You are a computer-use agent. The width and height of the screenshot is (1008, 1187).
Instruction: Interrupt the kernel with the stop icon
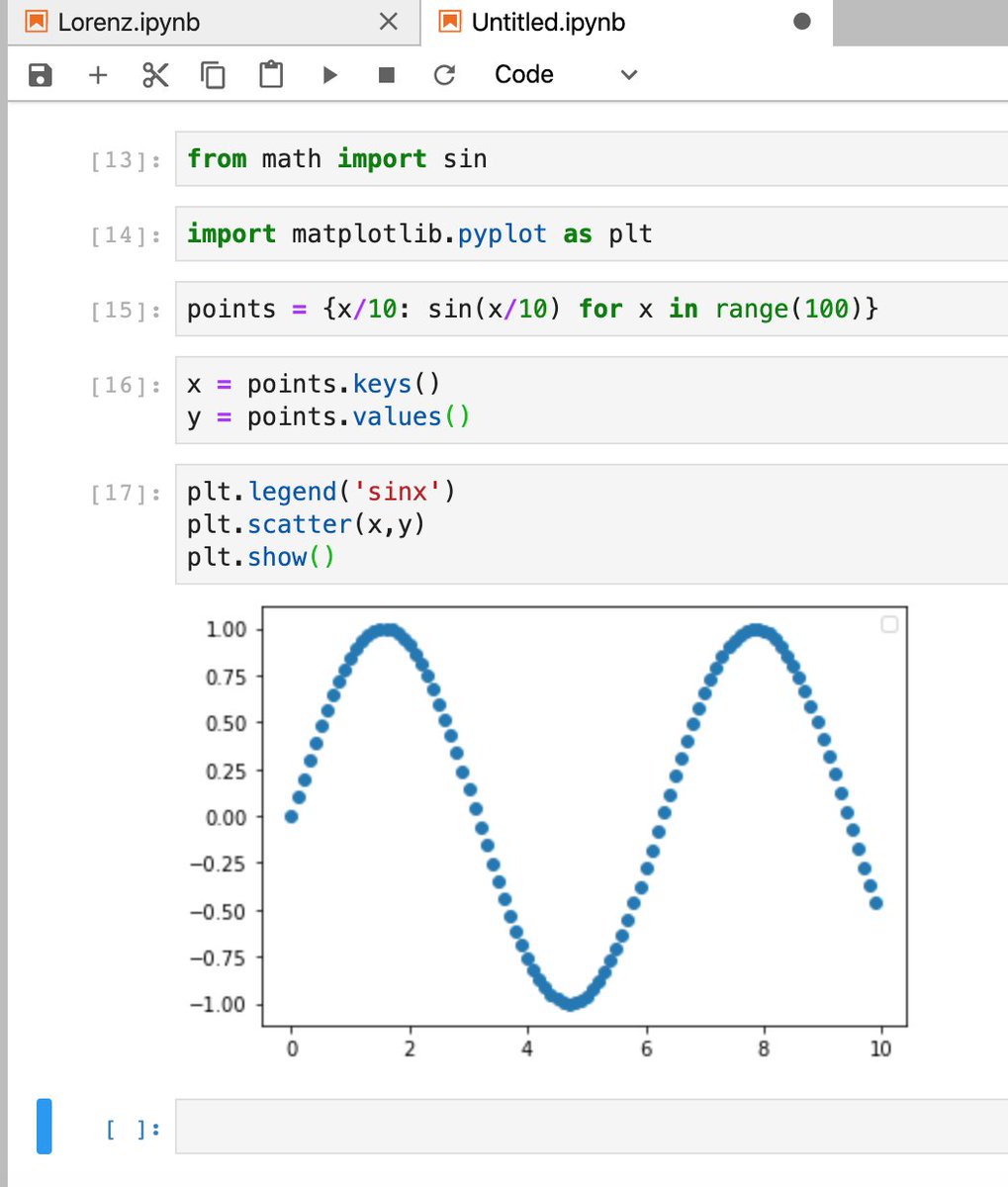(387, 75)
